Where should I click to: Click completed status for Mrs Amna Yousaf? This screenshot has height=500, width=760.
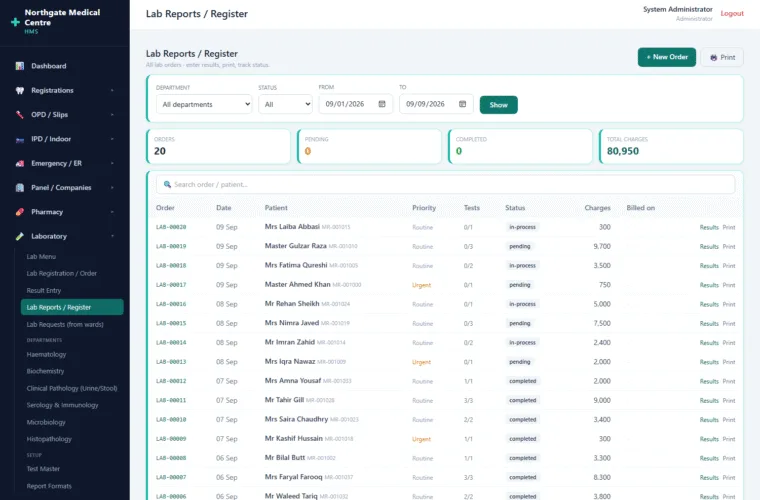pos(522,381)
